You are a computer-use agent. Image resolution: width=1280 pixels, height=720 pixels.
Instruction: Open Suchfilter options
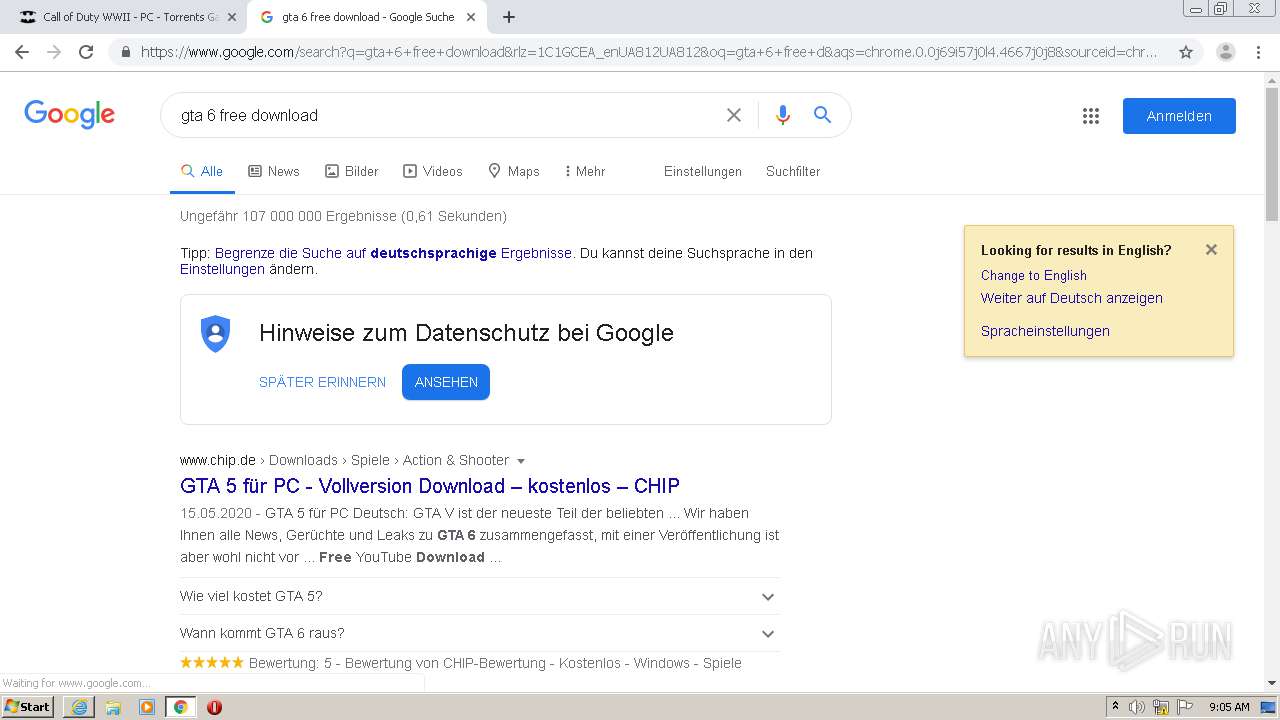click(793, 171)
